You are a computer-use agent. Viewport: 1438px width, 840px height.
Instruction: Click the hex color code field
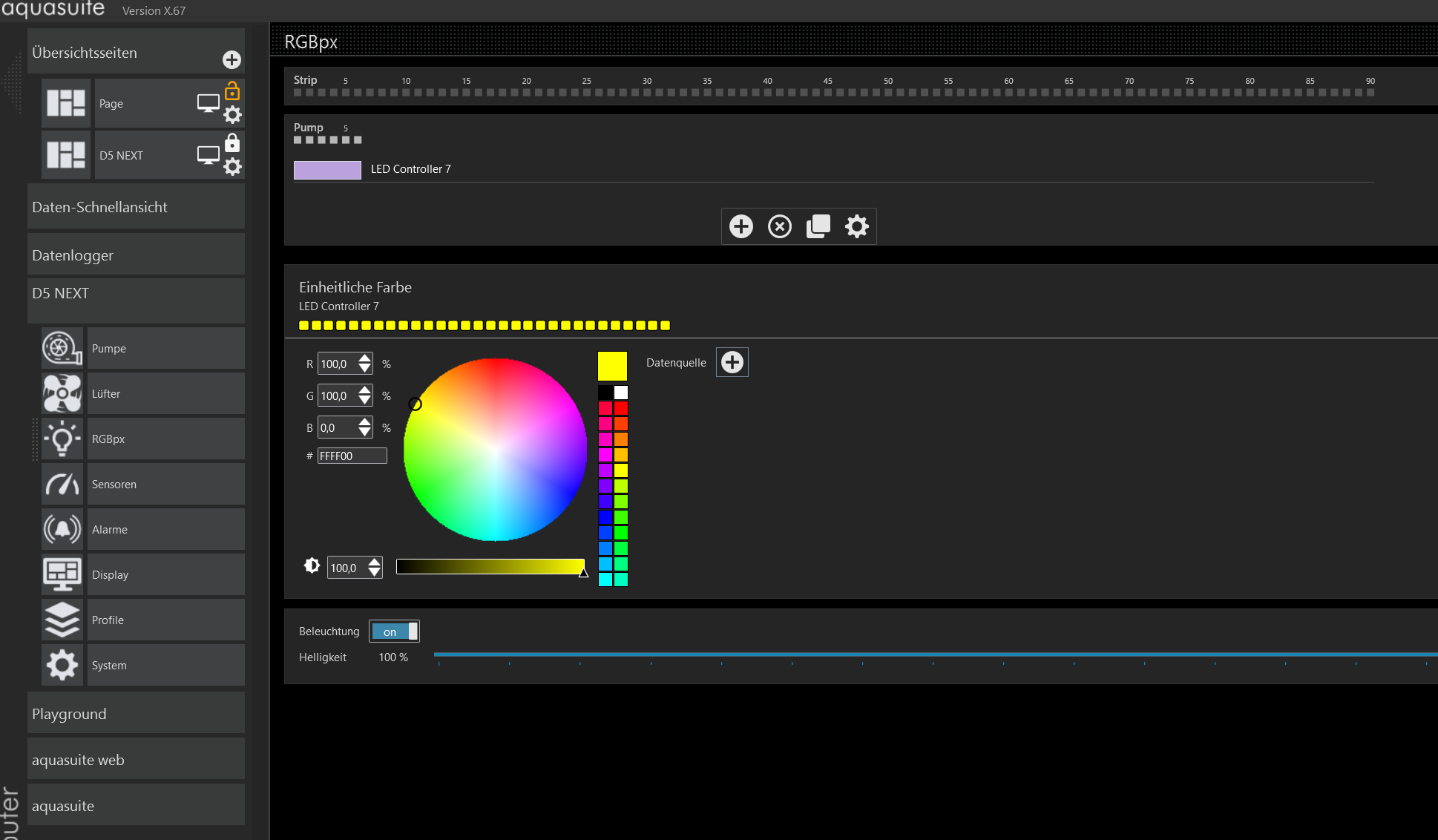[x=352, y=456]
